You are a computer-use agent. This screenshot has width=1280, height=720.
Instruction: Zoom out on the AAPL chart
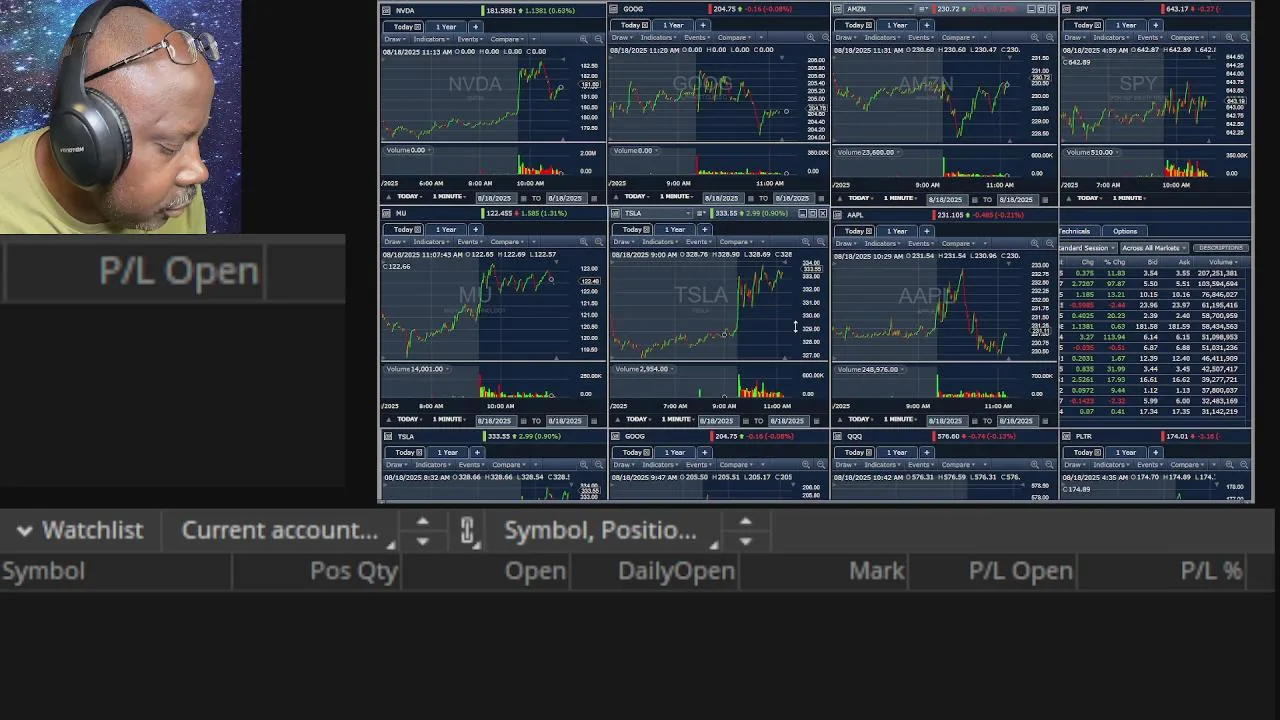pos(1050,244)
